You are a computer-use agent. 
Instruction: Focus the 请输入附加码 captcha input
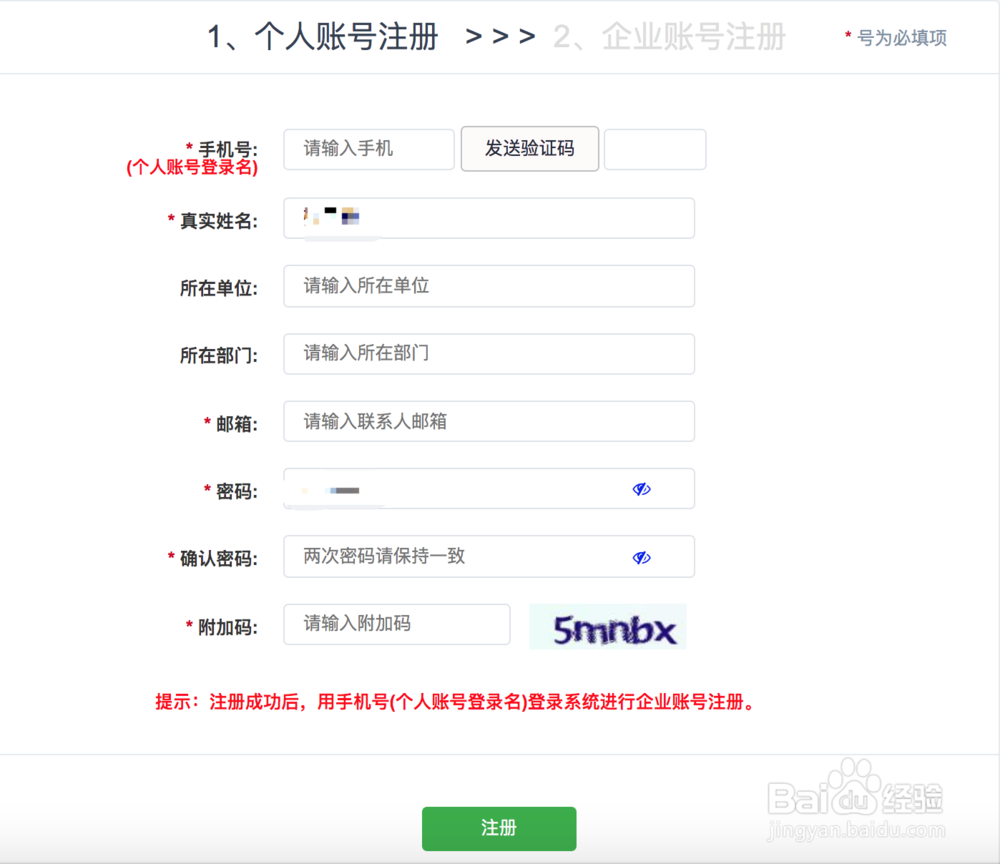click(x=396, y=624)
